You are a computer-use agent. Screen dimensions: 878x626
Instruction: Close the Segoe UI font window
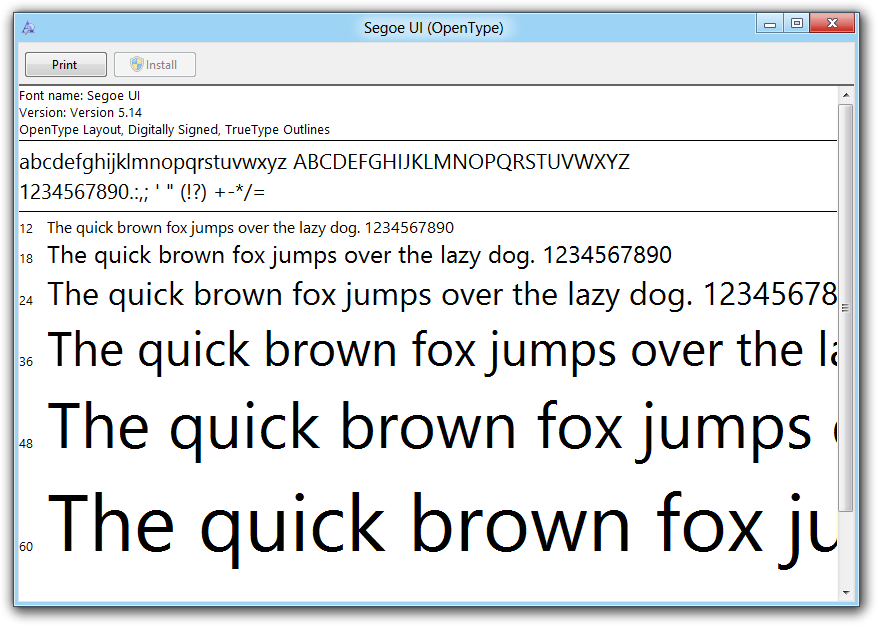(x=832, y=24)
